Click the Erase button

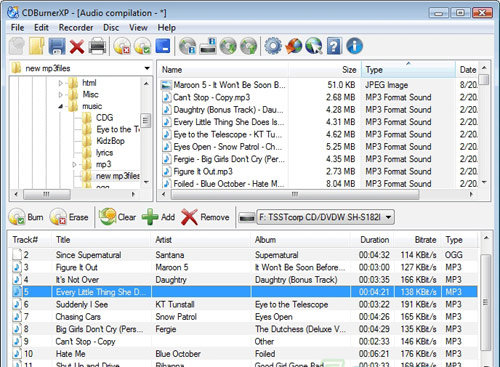coord(69,217)
